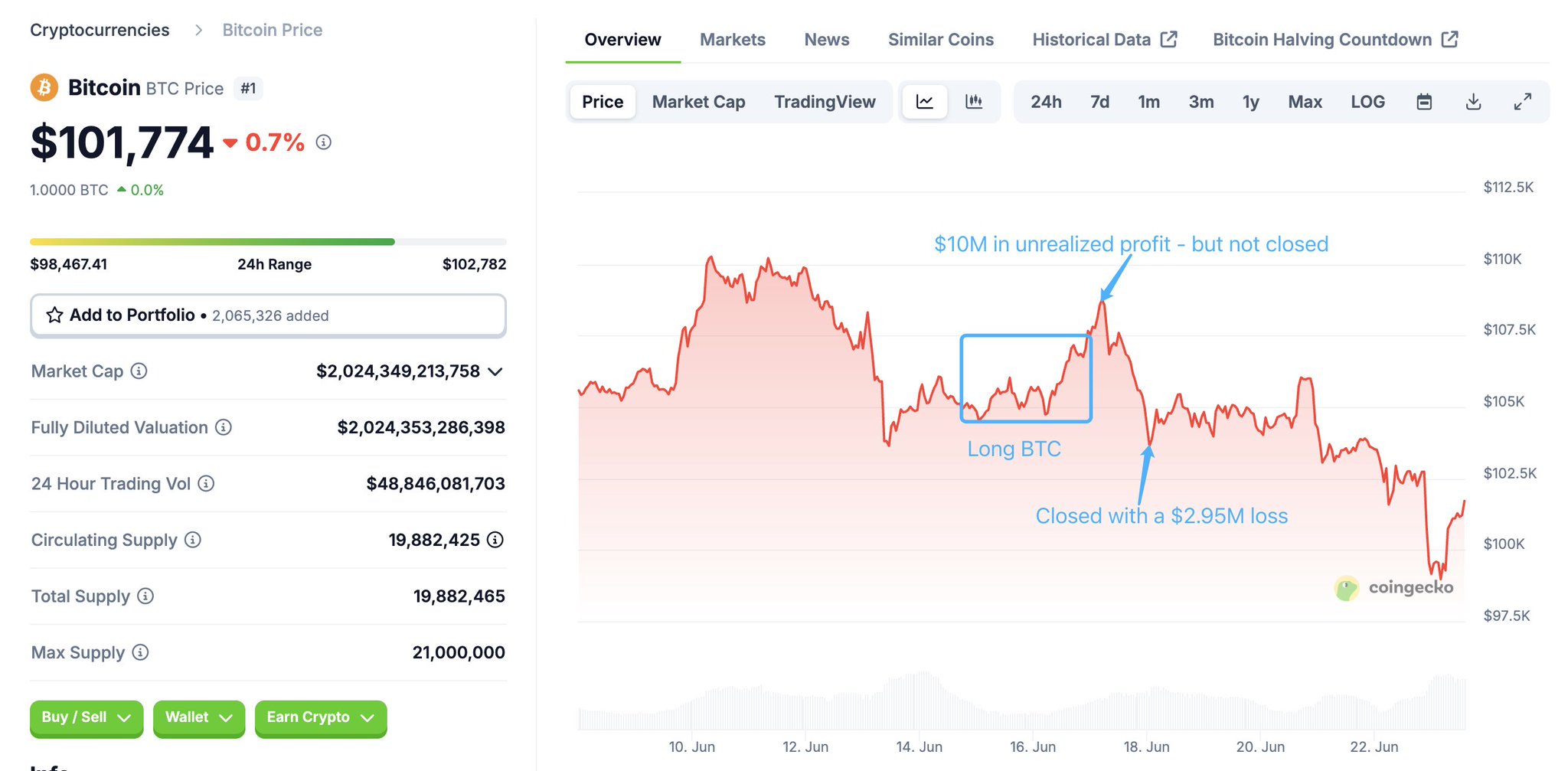1568x771 pixels.
Task: Click info icon beside 19,882,425 value
Action: pos(495,540)
